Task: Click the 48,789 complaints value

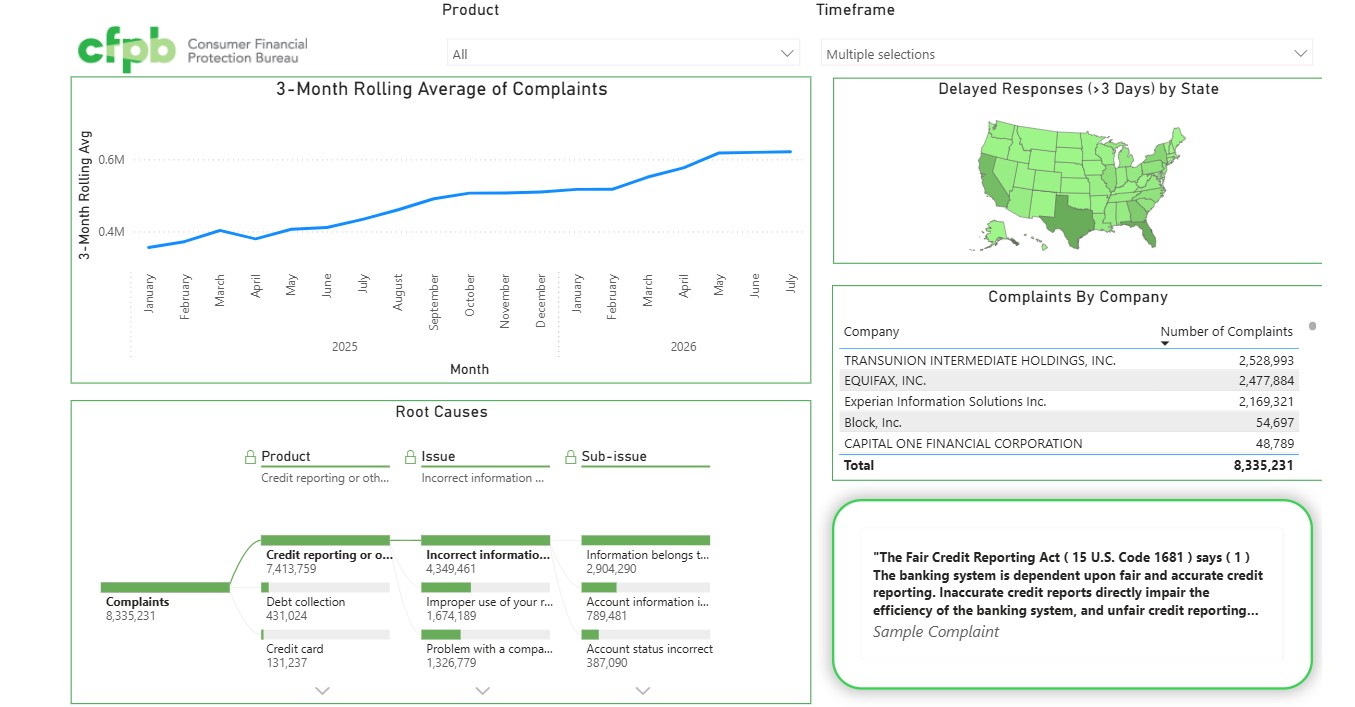Action: click(1275, 444)
